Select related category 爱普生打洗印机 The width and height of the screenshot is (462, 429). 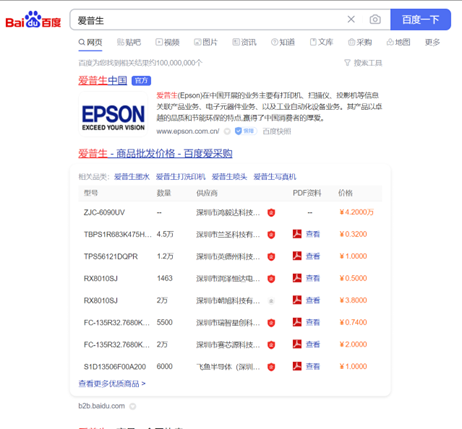tap(181, 177)
